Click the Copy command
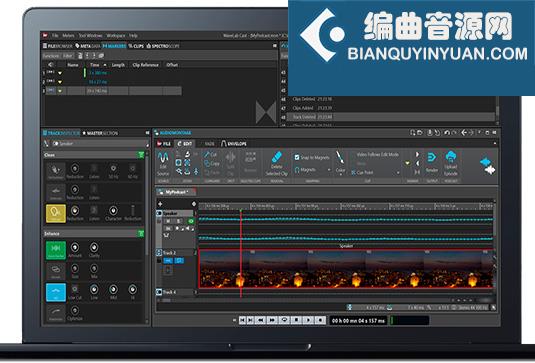This screenshot has width=535, height=363. 212,163
